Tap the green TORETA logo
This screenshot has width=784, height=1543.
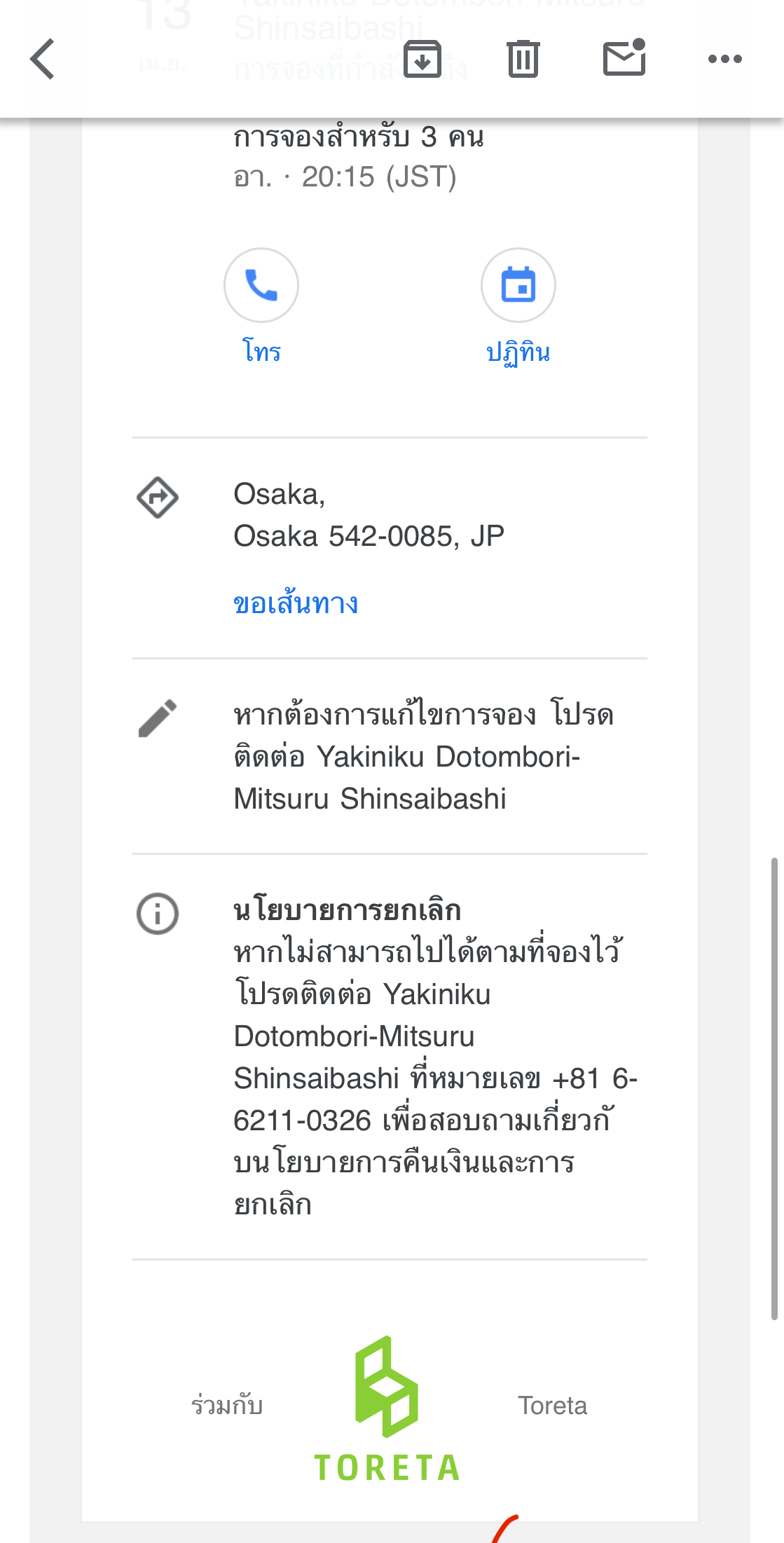click(x=387, y=1408)
